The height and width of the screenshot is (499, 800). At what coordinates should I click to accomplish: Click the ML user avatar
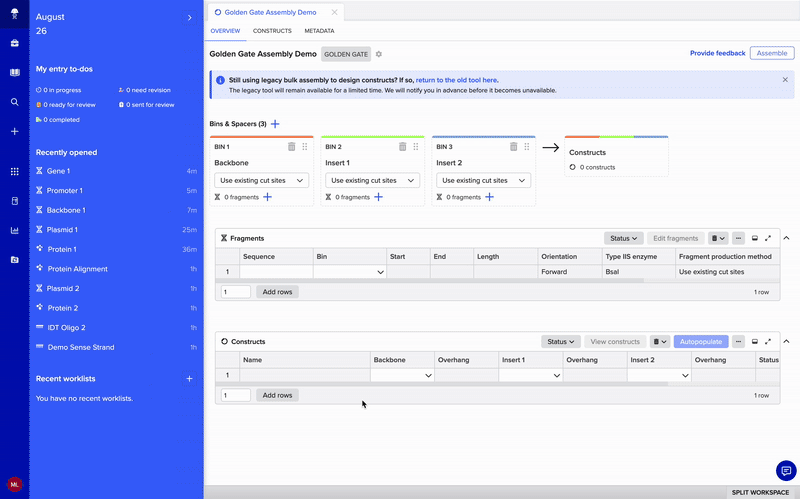coord(14,484)
